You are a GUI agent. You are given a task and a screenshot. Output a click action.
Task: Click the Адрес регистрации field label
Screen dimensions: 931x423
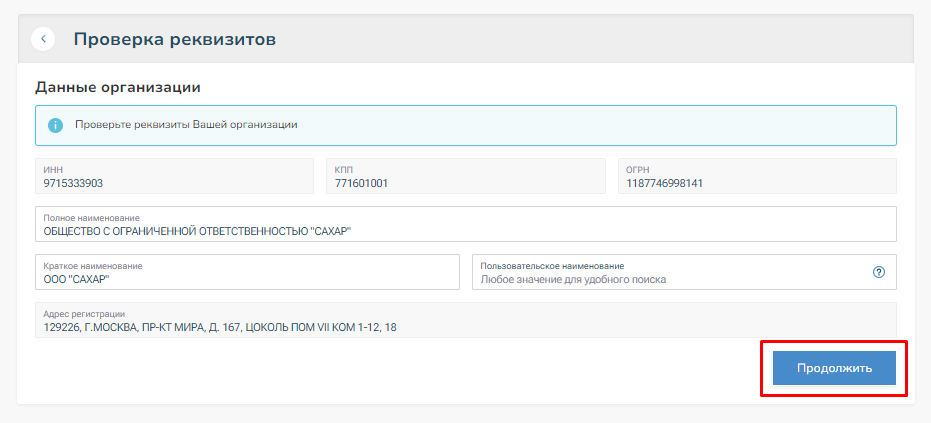[x=84, y=314]
